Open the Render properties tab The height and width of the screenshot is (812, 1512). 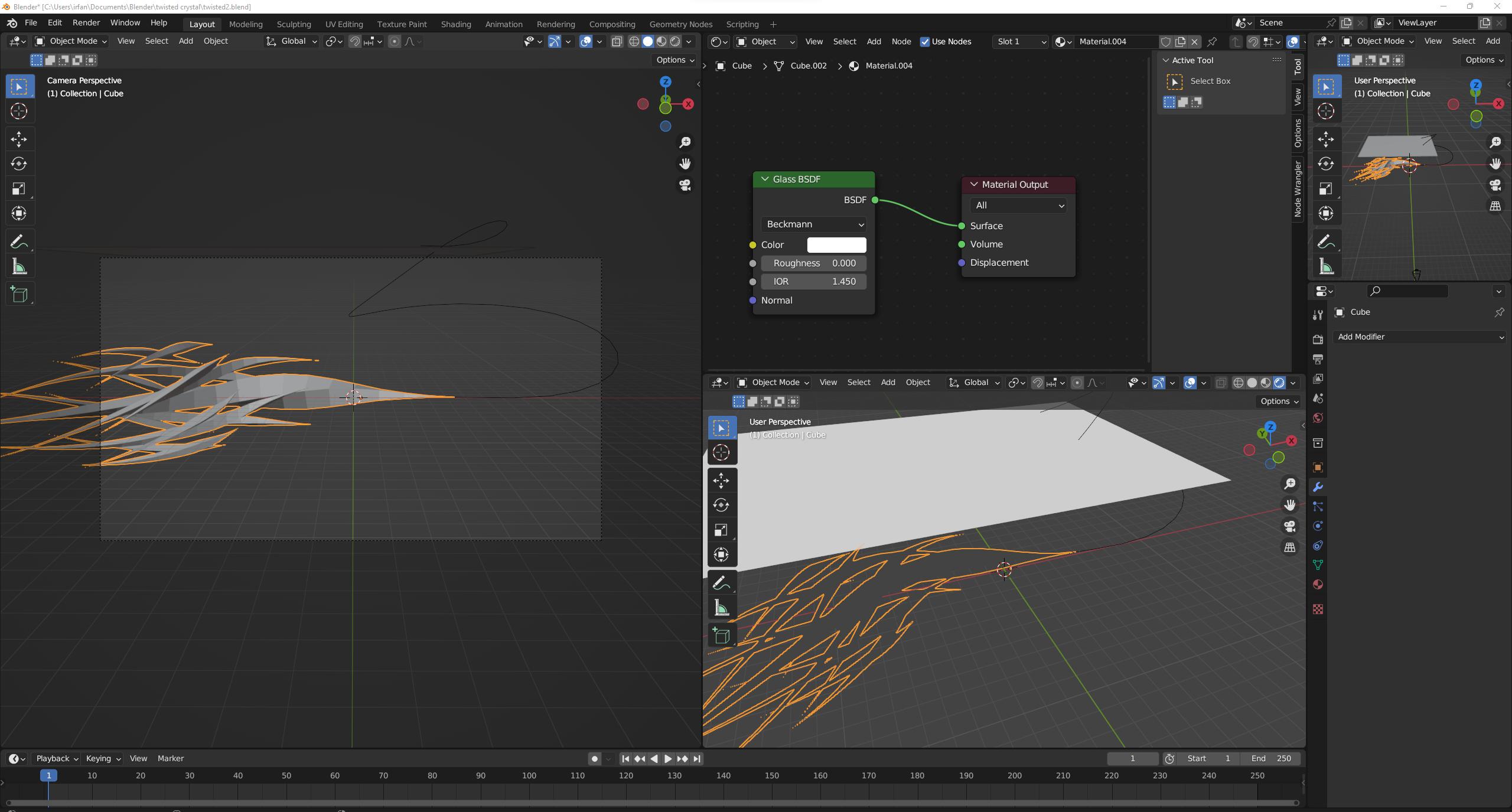point(1318,339)
